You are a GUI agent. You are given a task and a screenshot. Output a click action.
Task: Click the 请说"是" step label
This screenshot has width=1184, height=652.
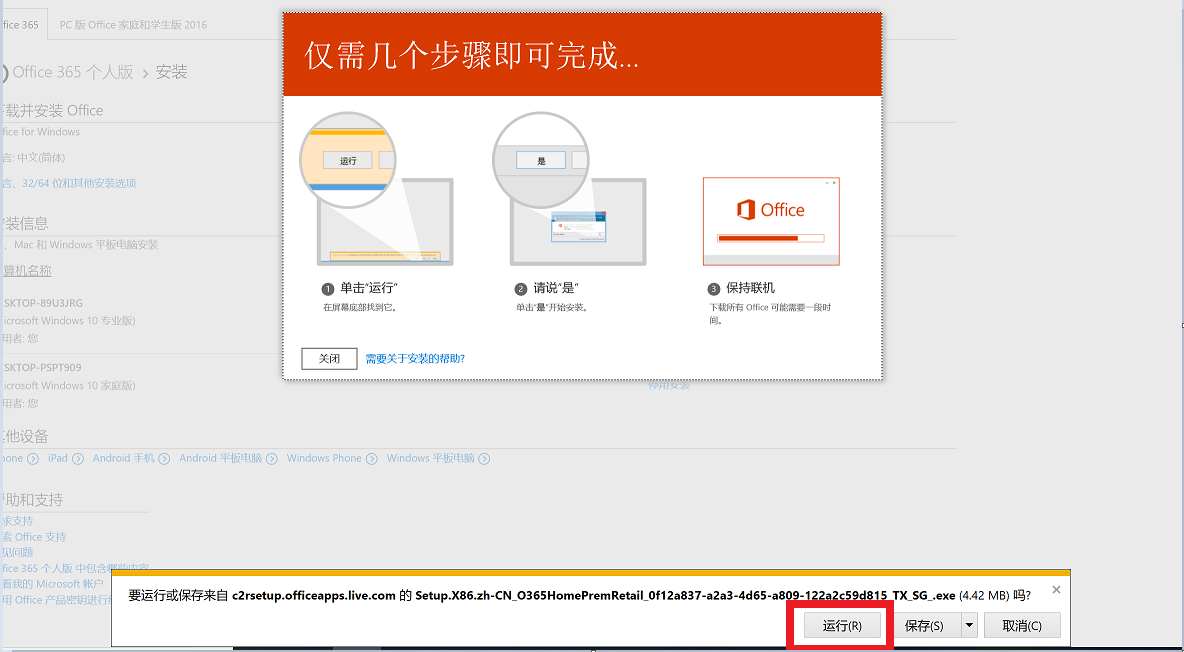(x=555, y=288)
